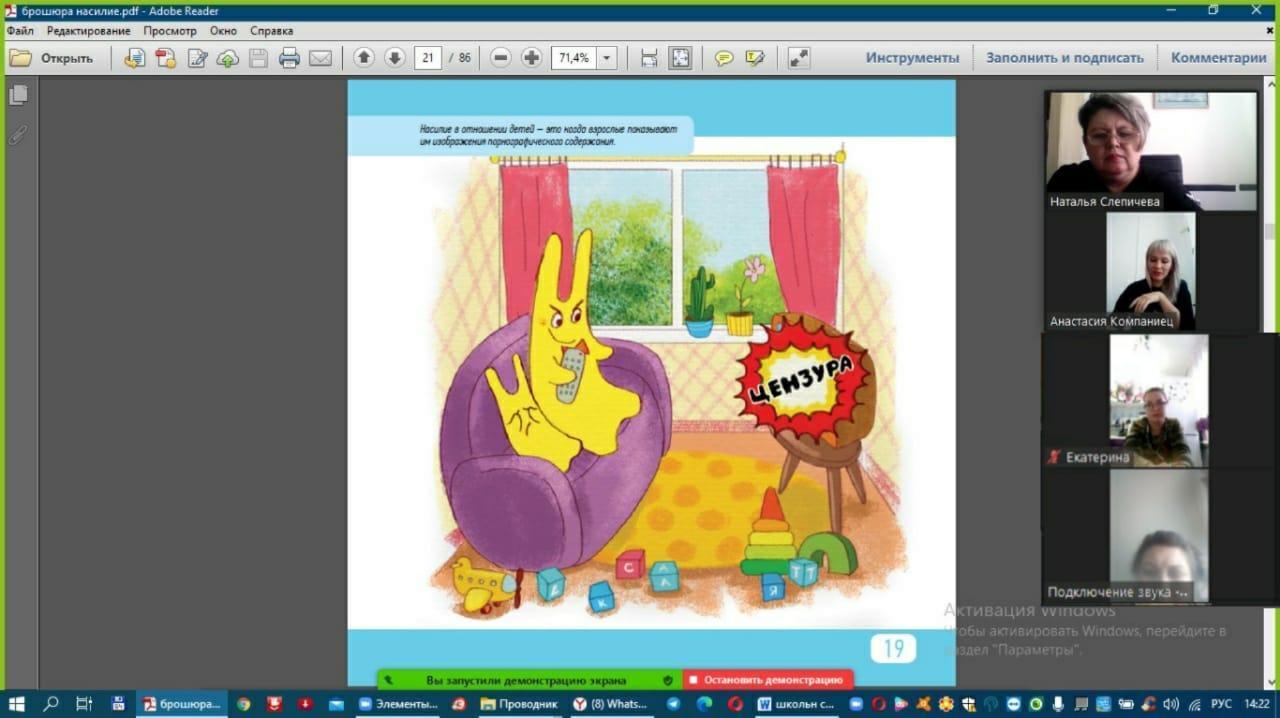Screen dimensions: 1280x718
Task: Click Остановить демонстрацию button
Action: click(x=767, y=680)
